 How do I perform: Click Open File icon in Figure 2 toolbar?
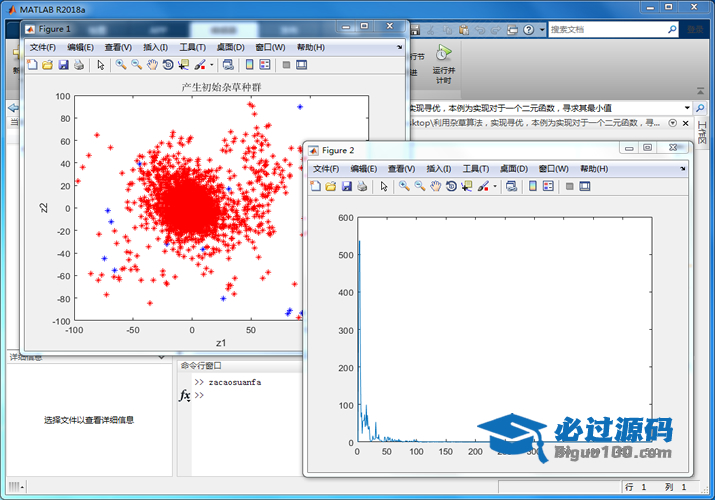click(x=331, y=186)
